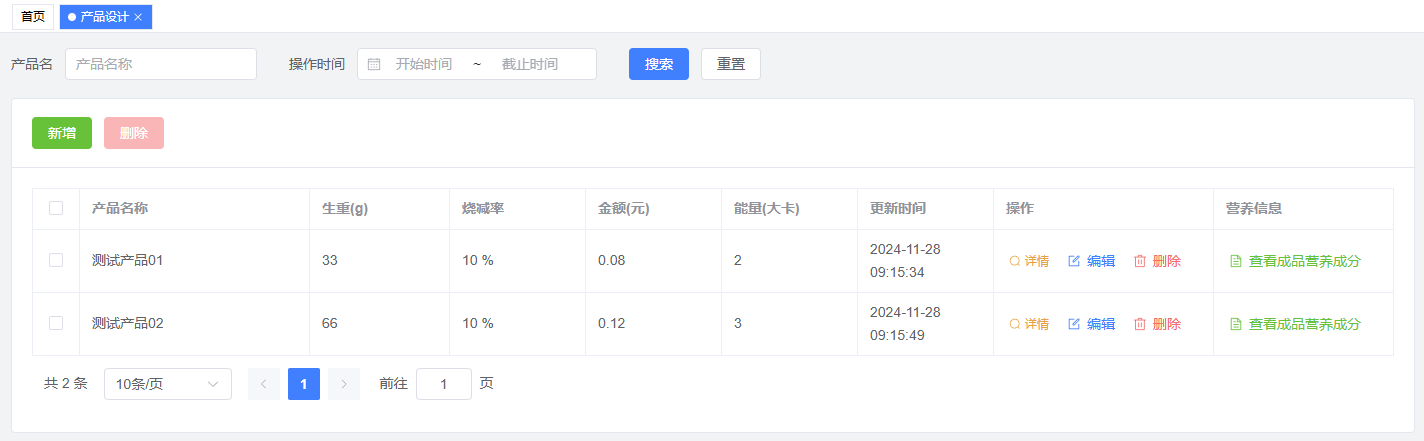Click the 前往 page jump input
Image resolution: width=1424 pixels, height=441 pixels.
tap(444, 384)
